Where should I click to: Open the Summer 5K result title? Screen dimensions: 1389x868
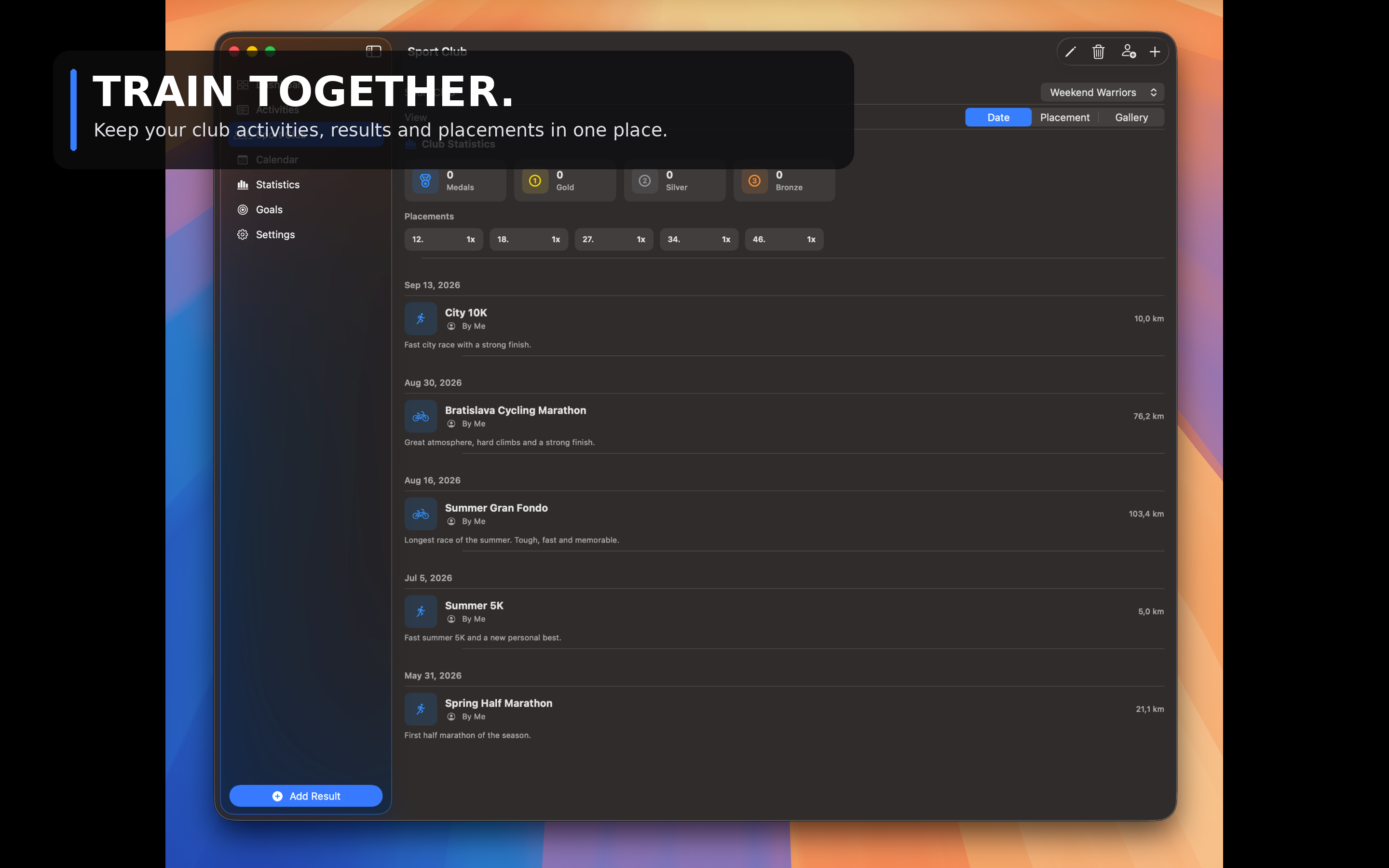point(474,605)
